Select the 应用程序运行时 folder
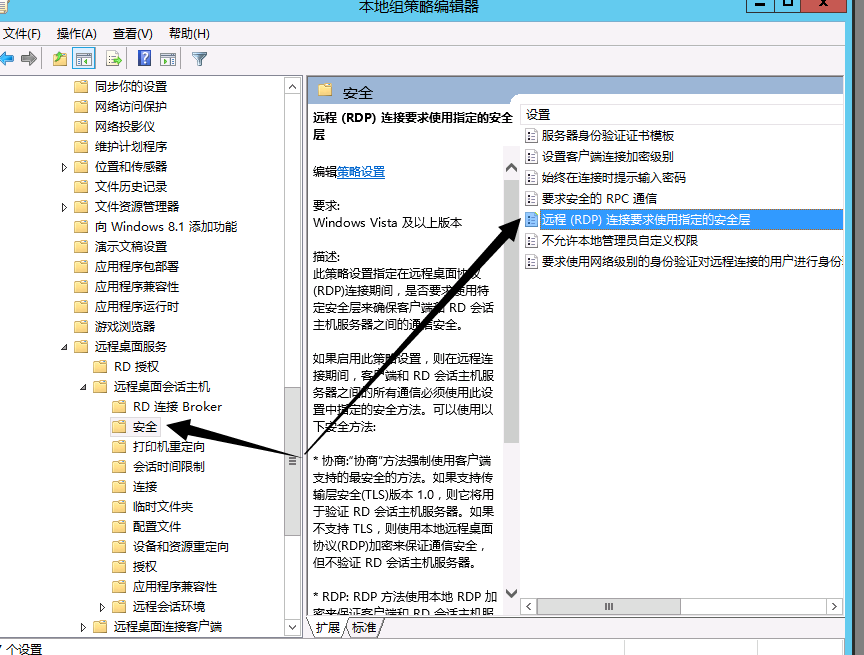 tap(127, 307)
